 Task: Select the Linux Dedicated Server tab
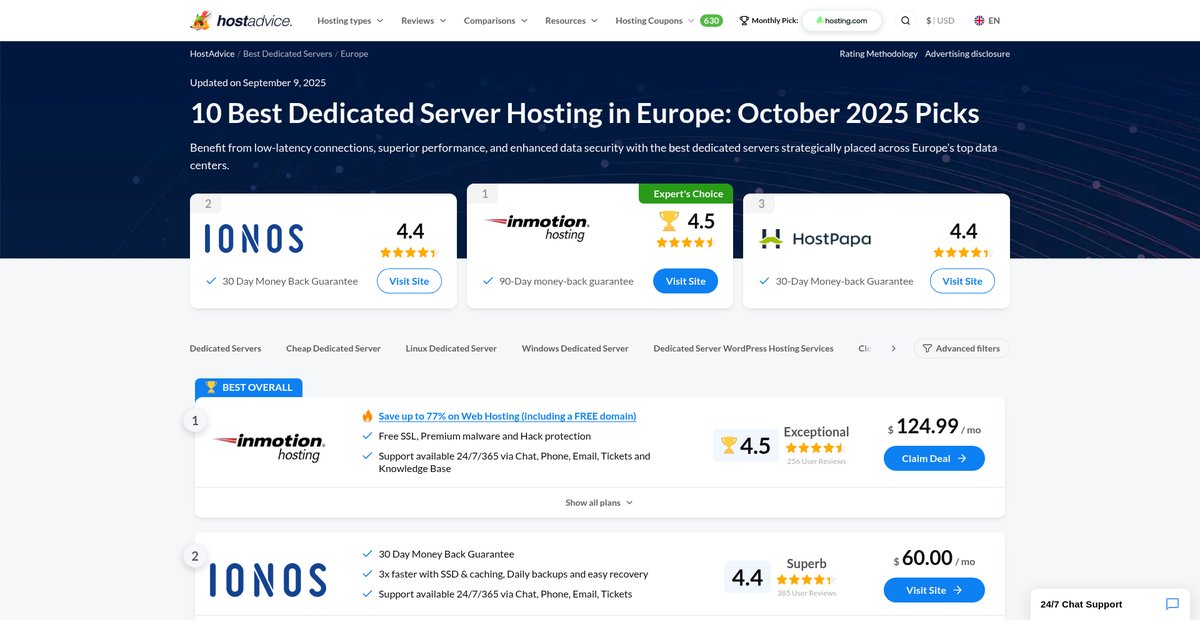451,348
